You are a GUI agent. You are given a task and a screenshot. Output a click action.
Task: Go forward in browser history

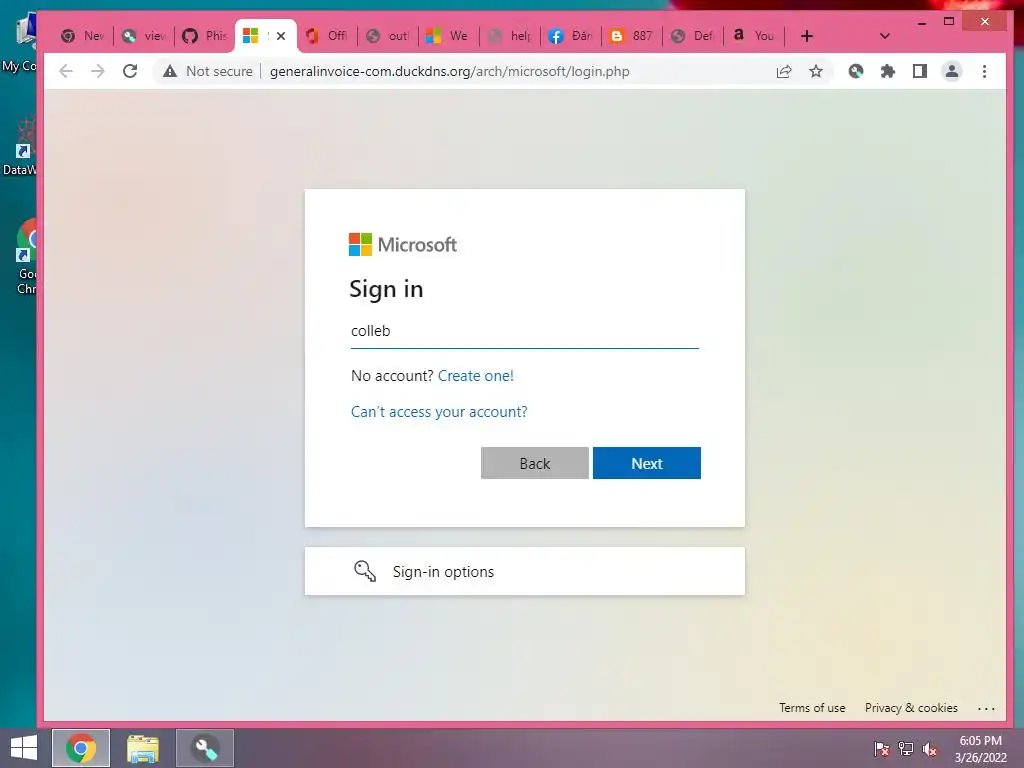click(x=98, y=71)
